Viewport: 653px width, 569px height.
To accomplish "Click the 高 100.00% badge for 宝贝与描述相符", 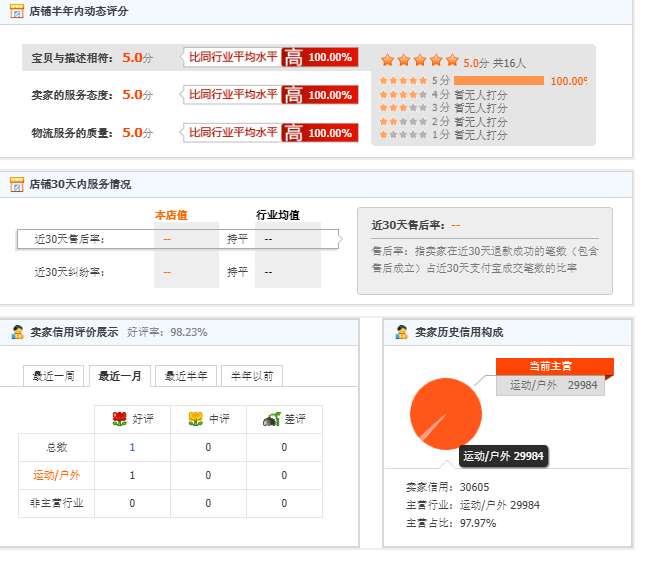I will tap(319, 58).
